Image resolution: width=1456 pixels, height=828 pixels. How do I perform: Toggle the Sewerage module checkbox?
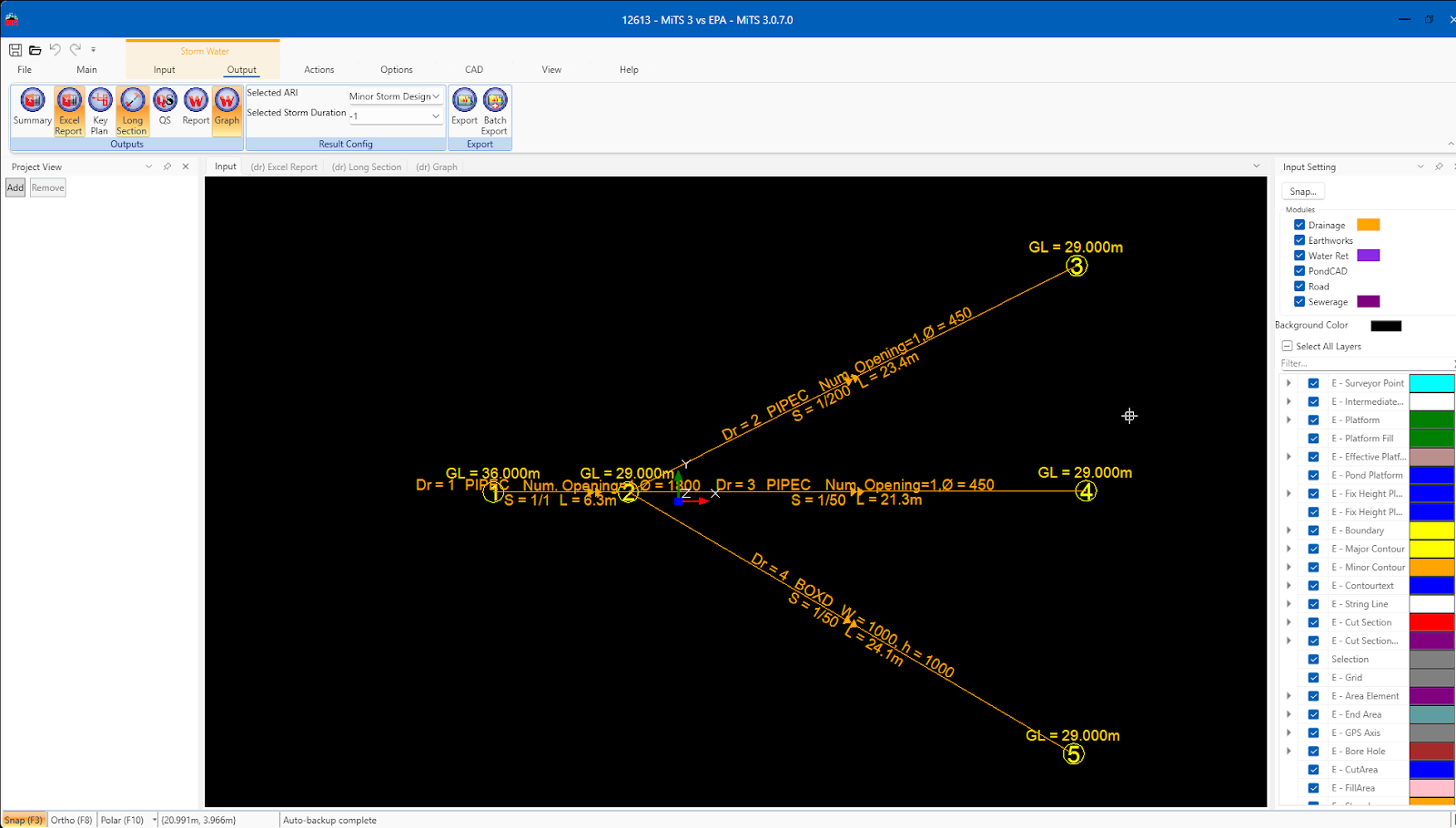[x=1299, y=301]
